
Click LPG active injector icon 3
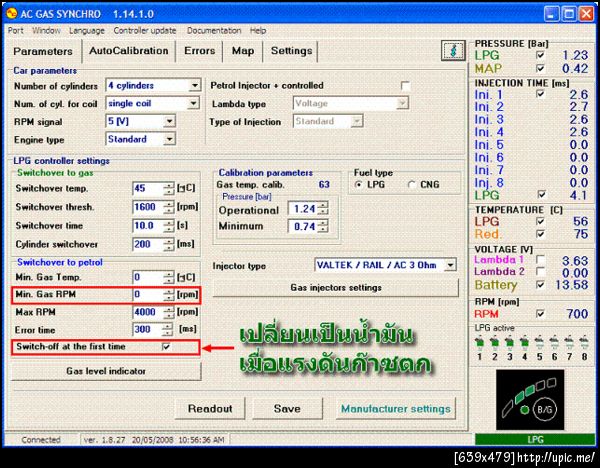[509, 342]
